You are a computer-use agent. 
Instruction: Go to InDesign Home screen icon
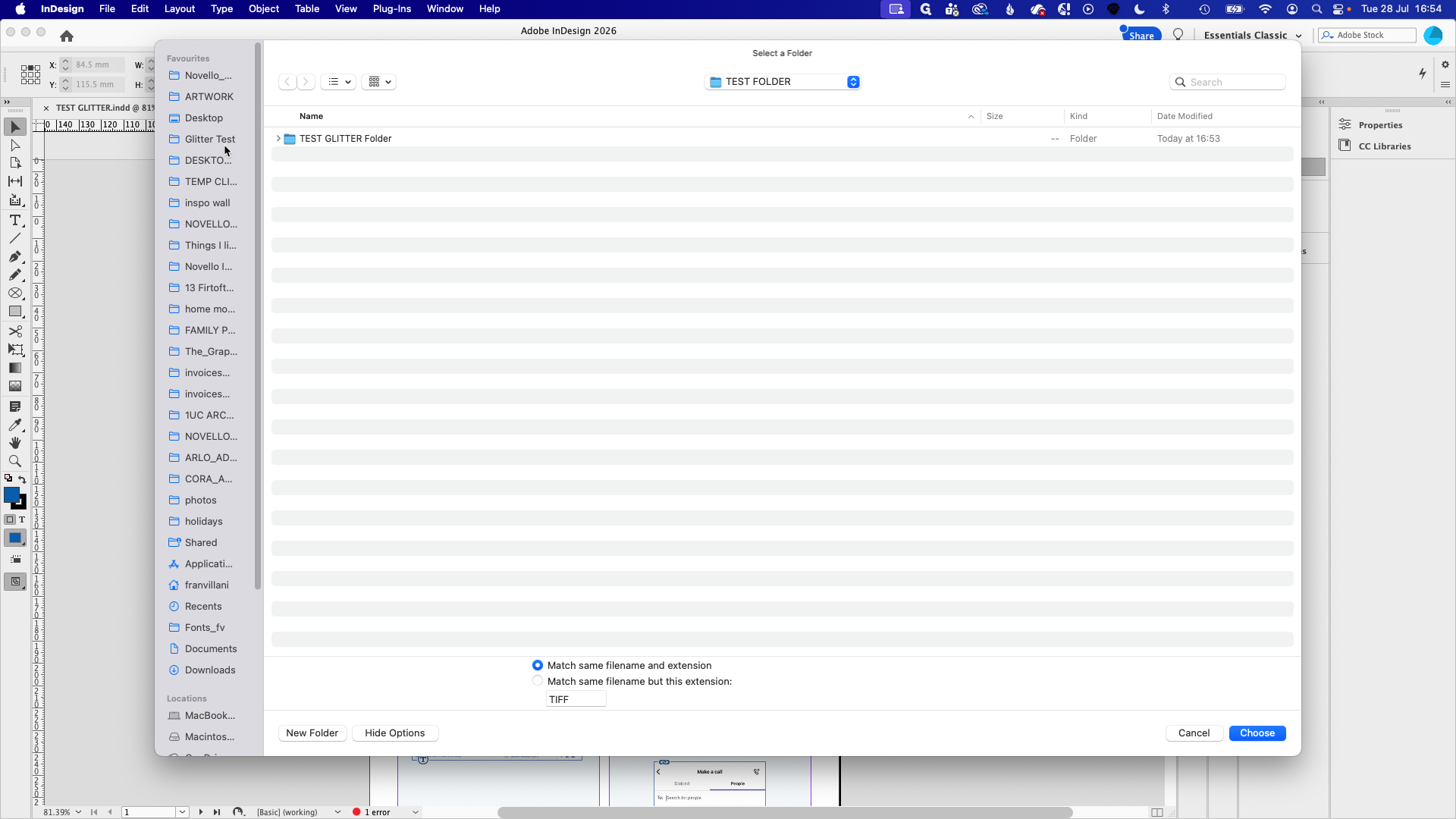[67, 36]
